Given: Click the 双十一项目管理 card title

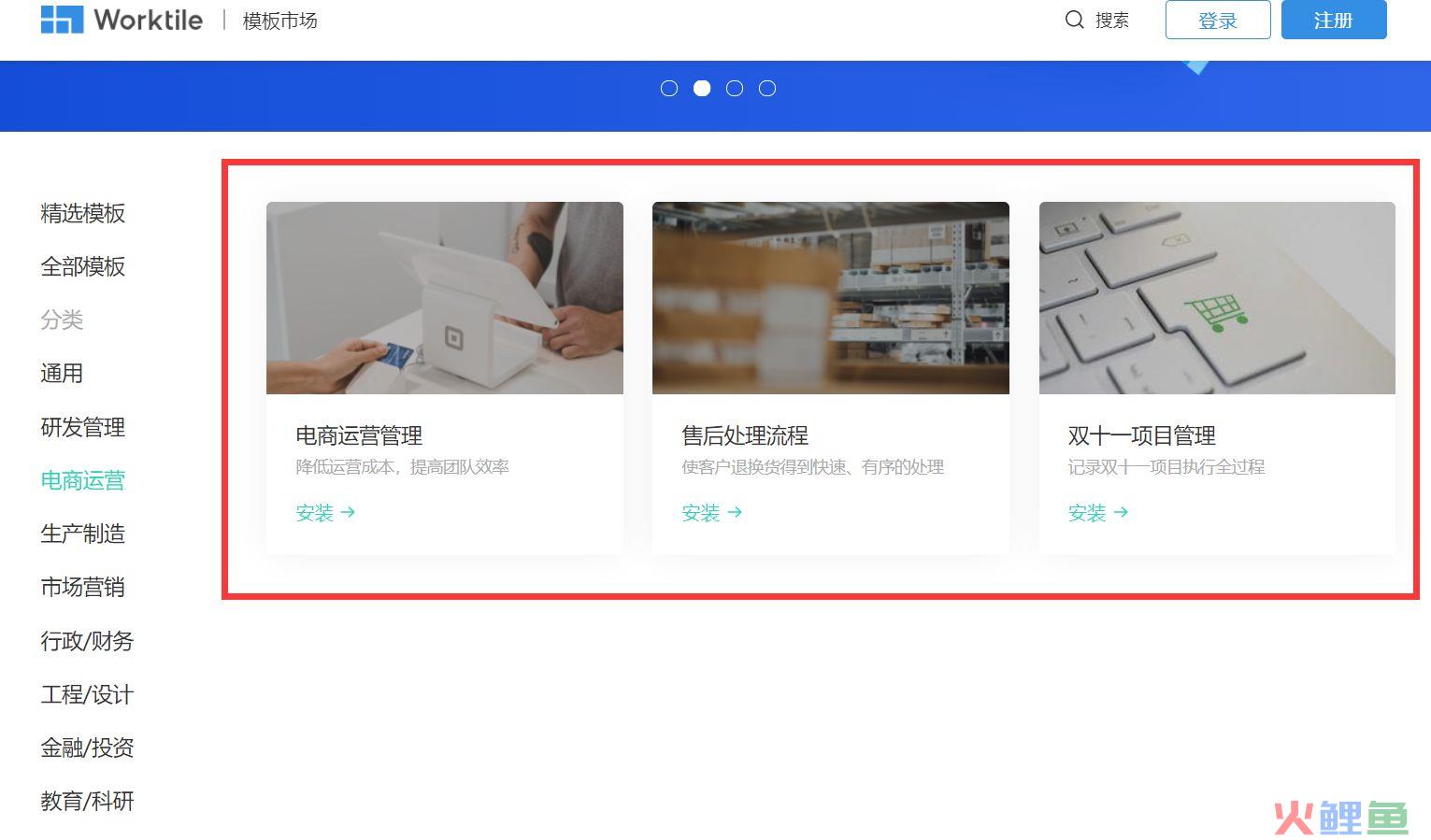Looking at the screenshot, I should pos(1141,435).
